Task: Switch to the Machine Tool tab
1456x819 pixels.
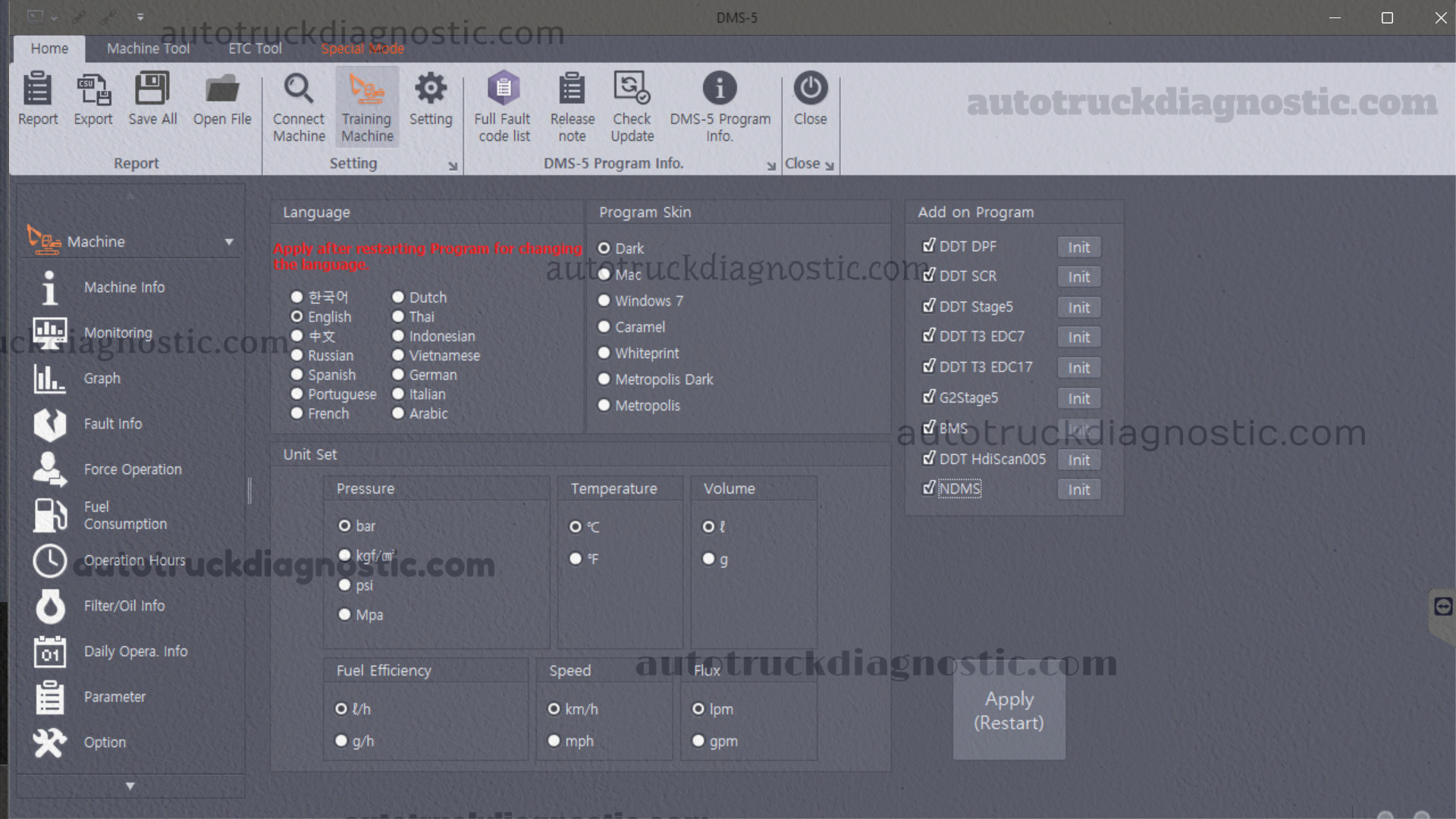Action: point(148,49)
